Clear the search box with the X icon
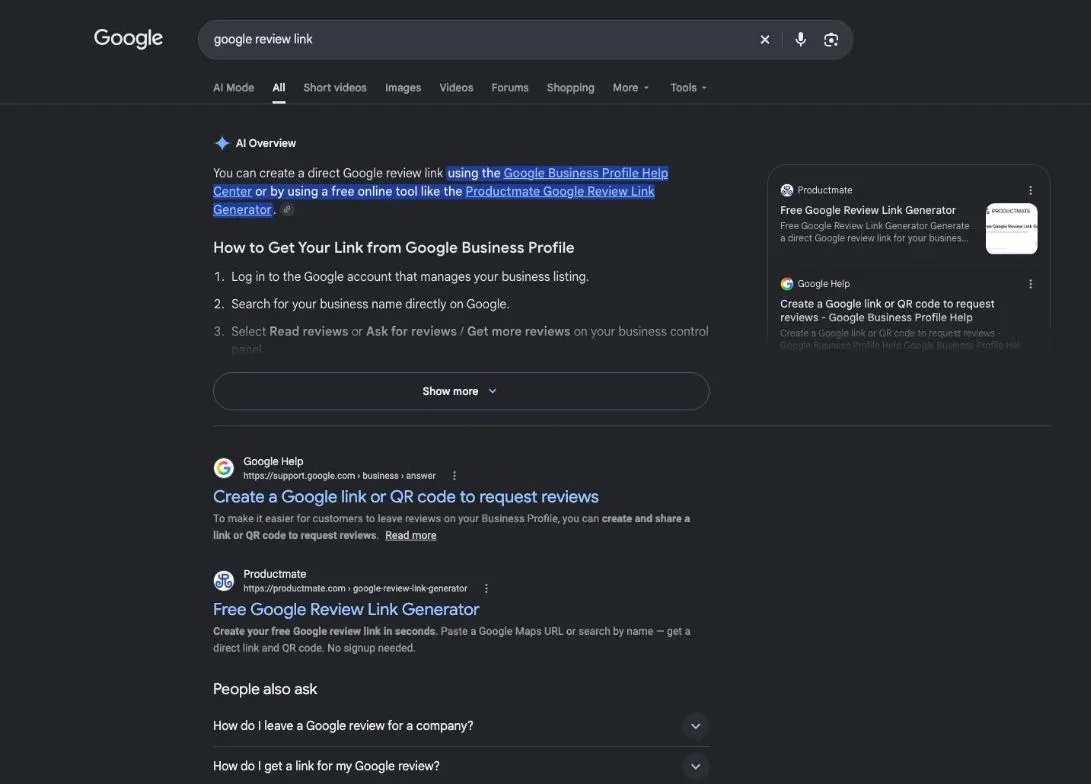The width and height of the screenshot is (1091, 784). 765,40
